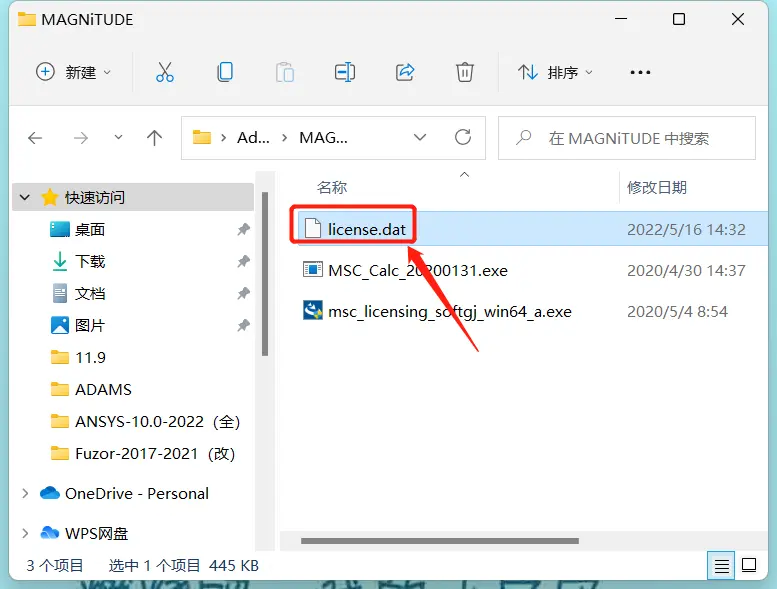Open 文档 in quick access
Viewport: 777px width, 589px height.
(90, 294)
